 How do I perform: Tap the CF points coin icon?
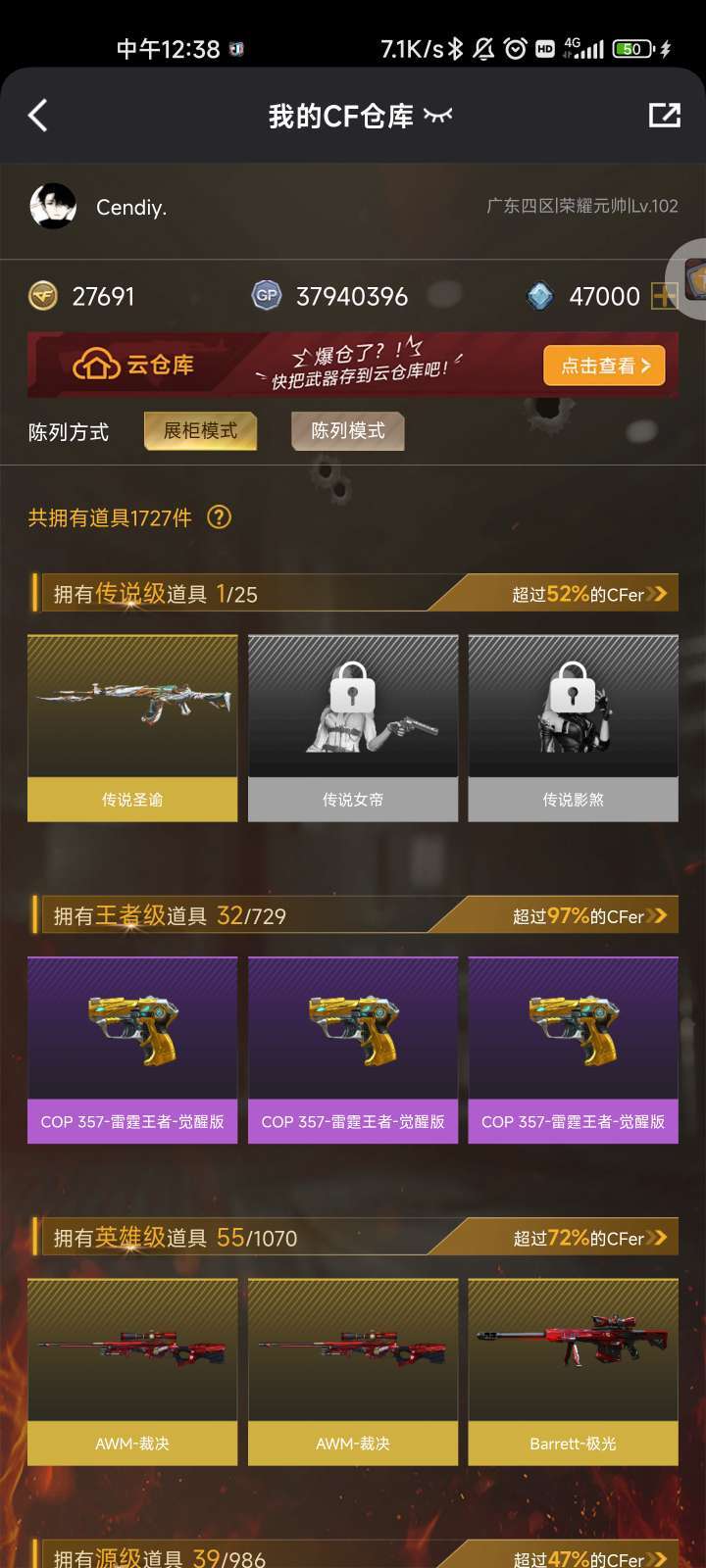[x=43, y=296]
